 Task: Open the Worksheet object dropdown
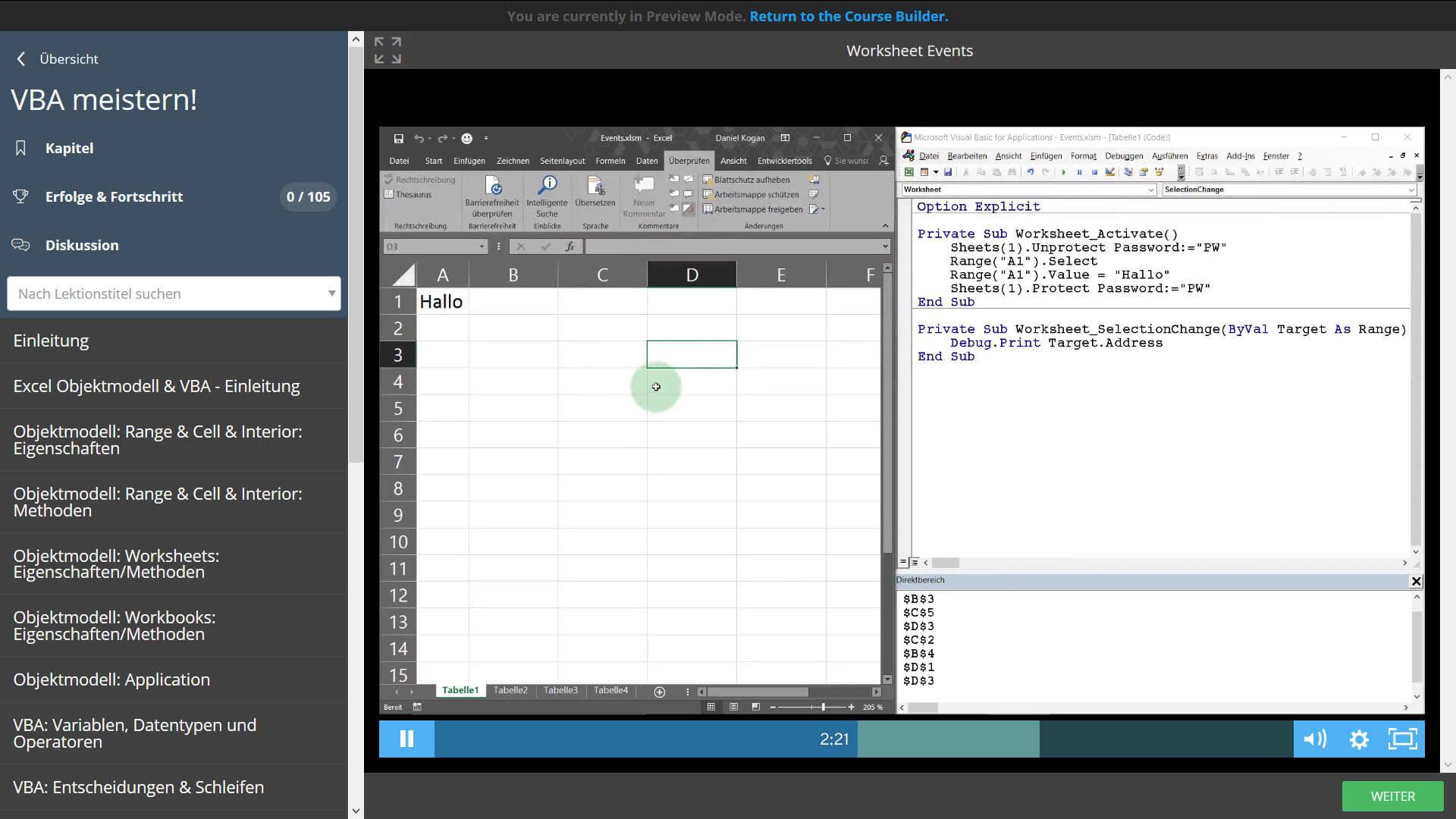click(1151, 190)
